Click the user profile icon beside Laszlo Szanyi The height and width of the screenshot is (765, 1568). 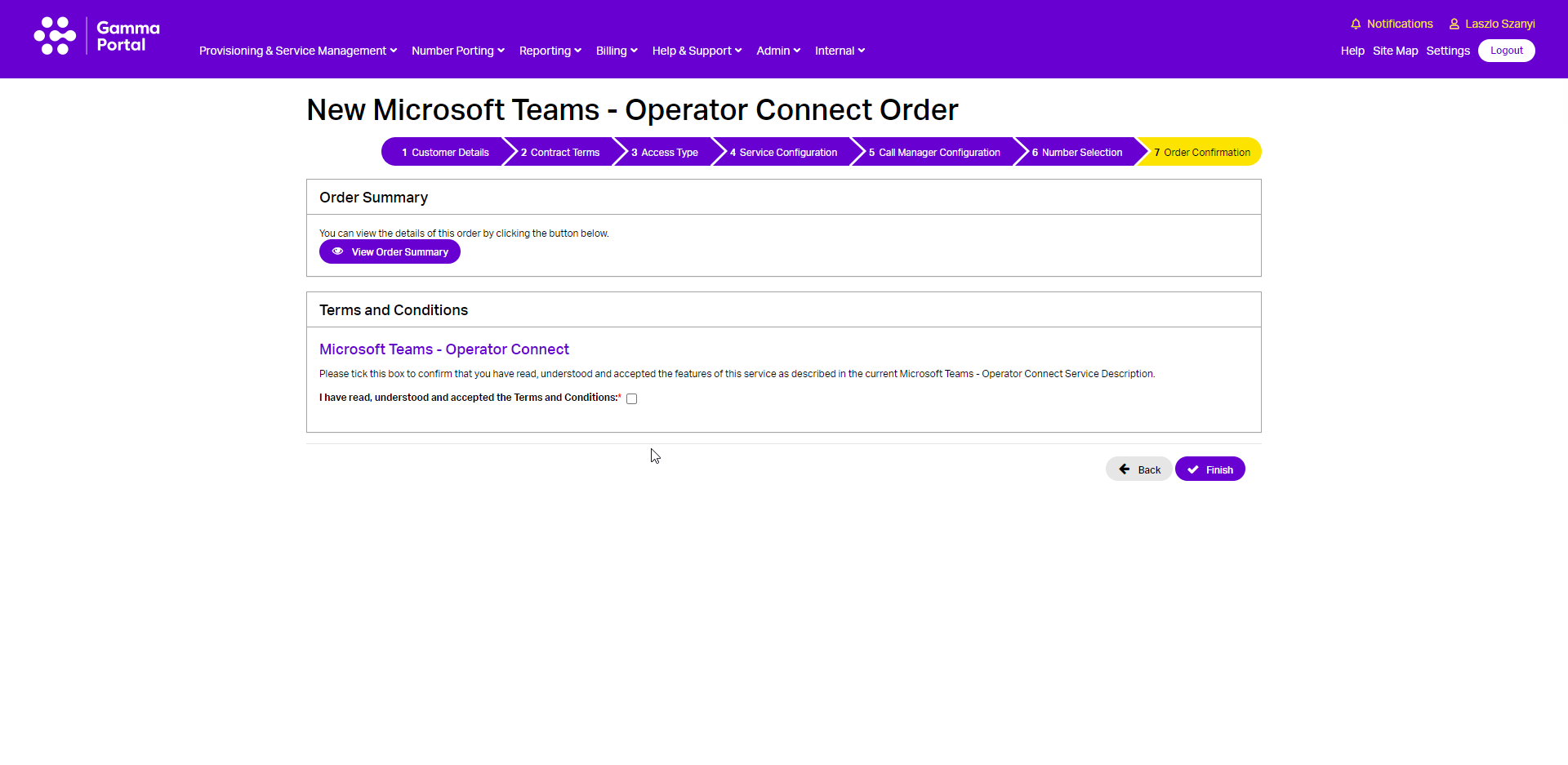[1454, 24]
